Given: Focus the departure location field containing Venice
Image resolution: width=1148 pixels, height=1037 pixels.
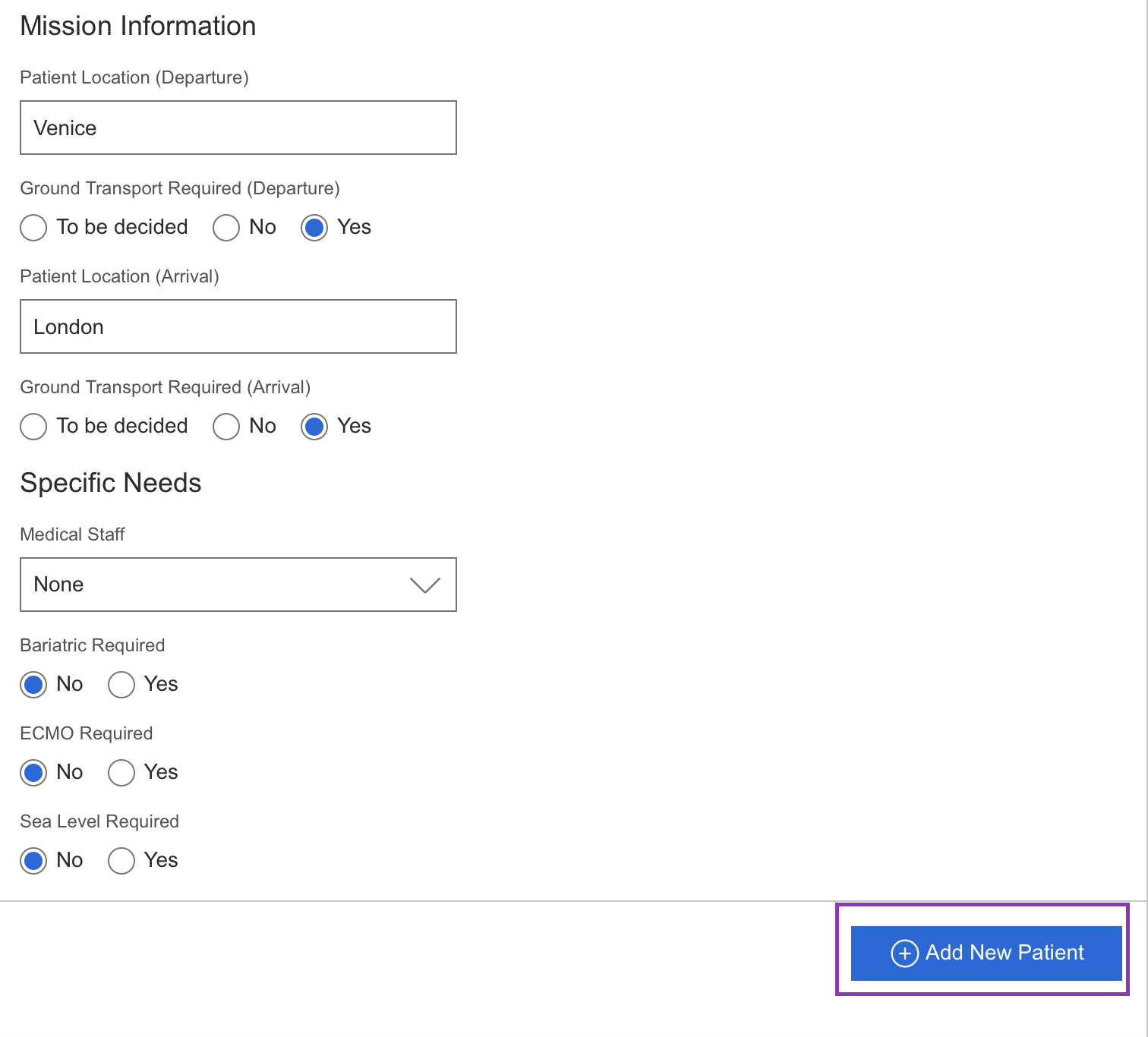Looking at the screenshot, I should click(238, 128).
